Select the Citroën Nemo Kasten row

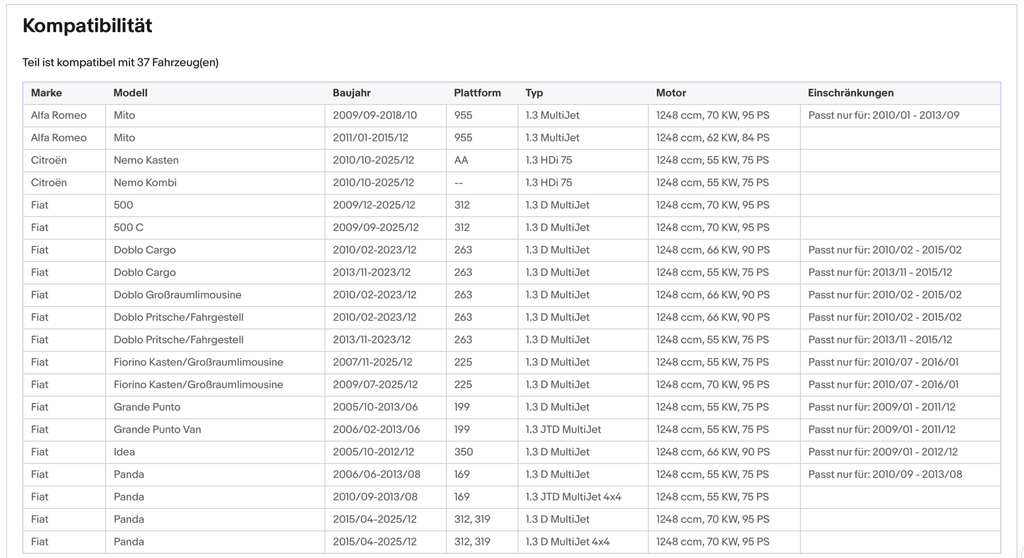click(511, 160)
